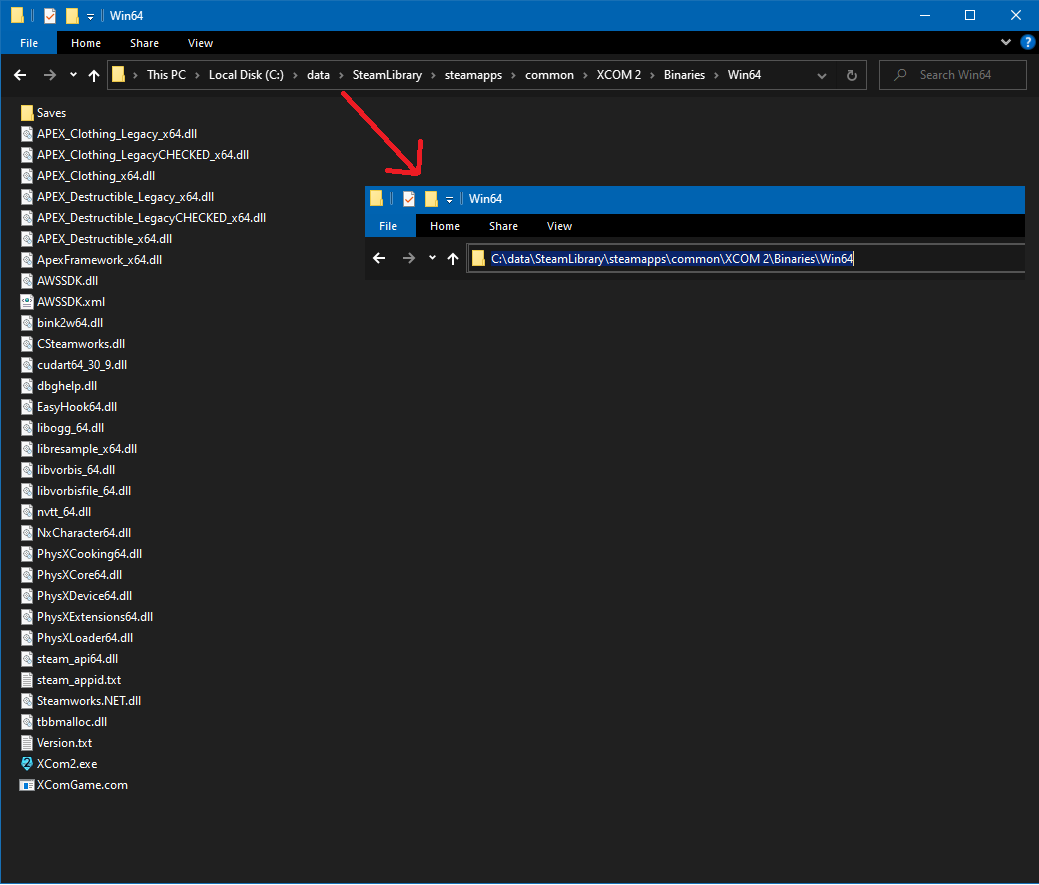This screenshot has height=885, width=1039.
Task: Select APEX_Clothing_x64.dll file
Action: coord(88,176)
